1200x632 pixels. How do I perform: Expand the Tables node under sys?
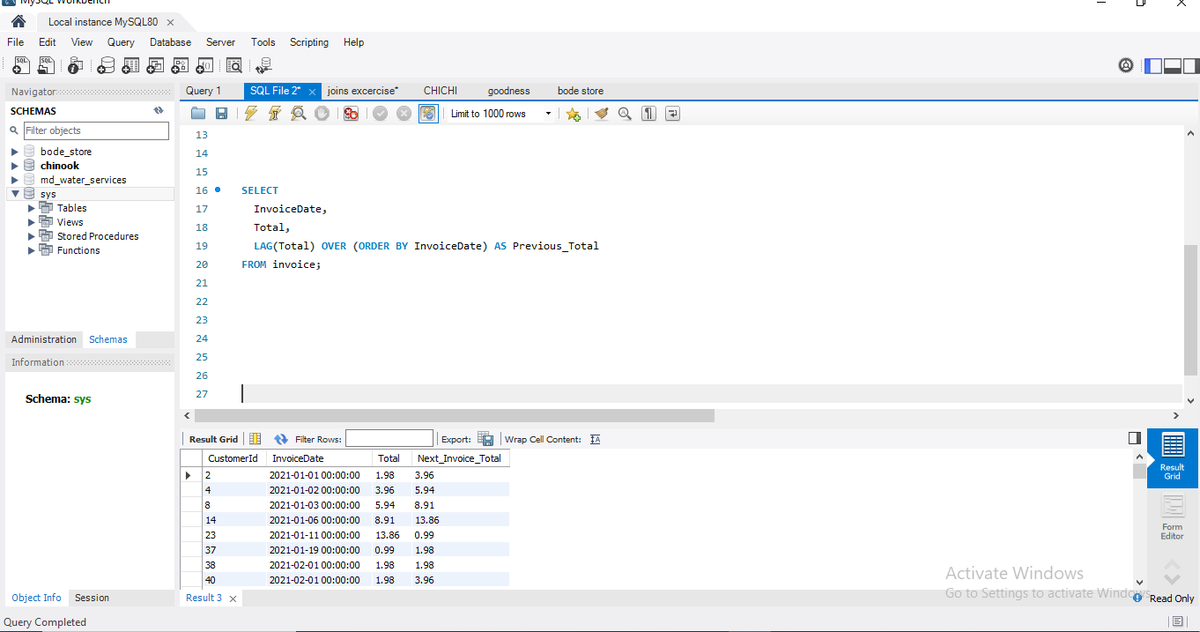30,208
